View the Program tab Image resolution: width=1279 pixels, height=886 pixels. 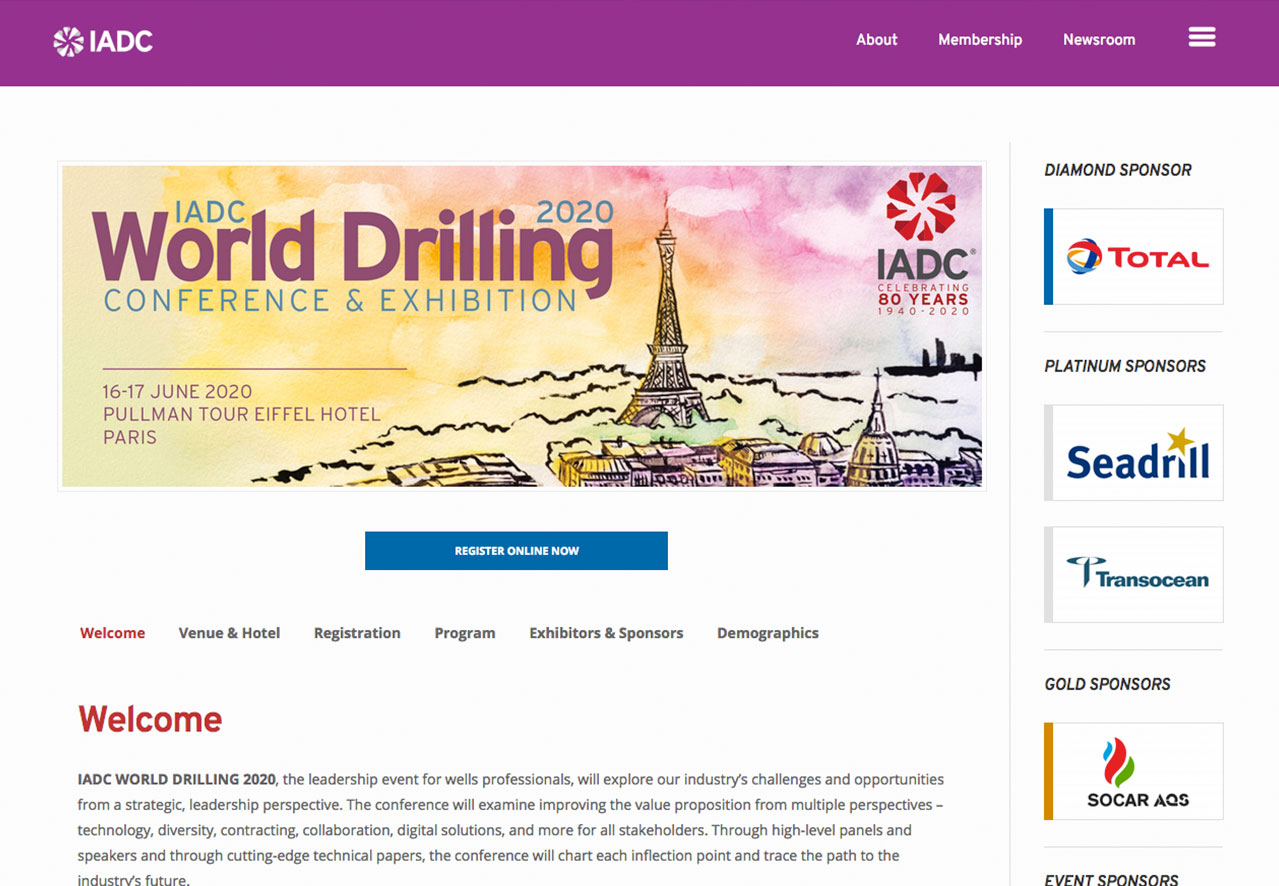tap(465, 633)
